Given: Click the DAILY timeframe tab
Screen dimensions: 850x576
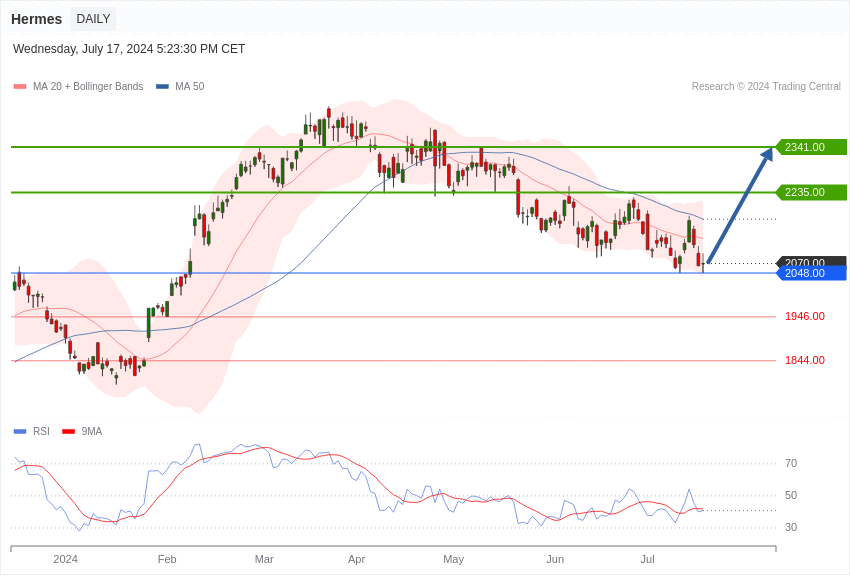Looking at the screenshot, I should pos(93,19).
